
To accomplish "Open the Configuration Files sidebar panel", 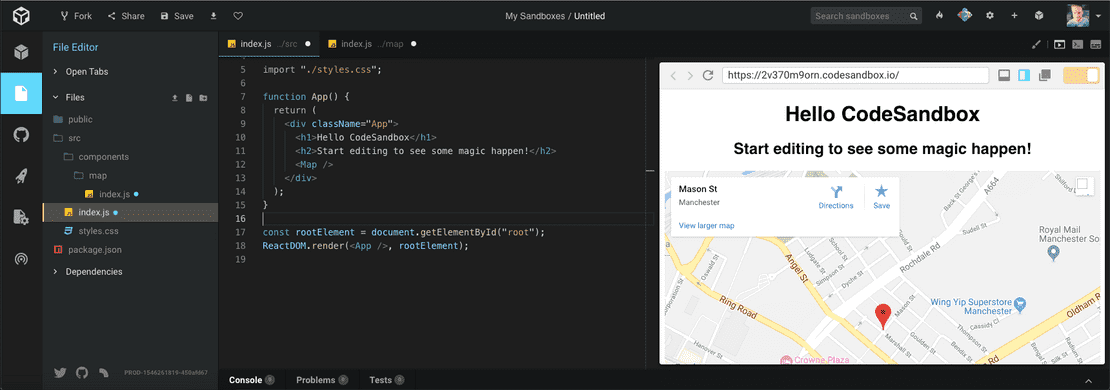I will click(21, 217).
